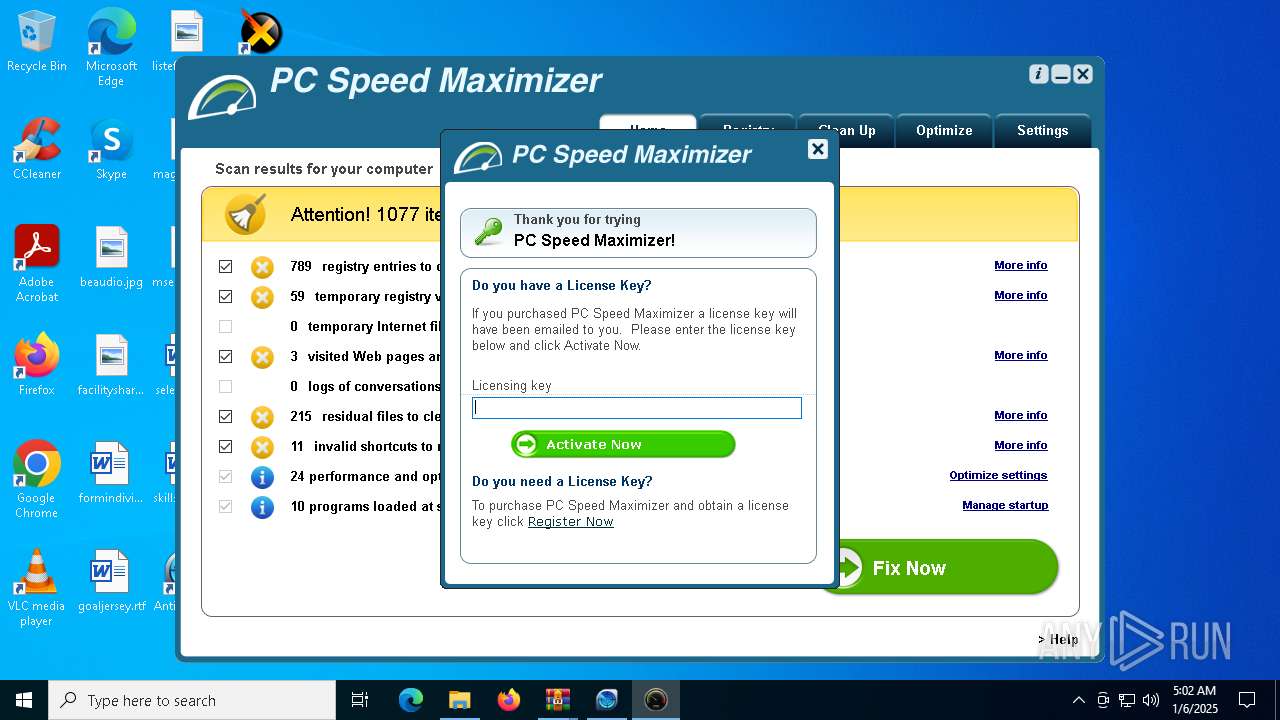Screen dimensions: 1280x720
Task: Toggle the performance and optimization checkbox
Action: pos(225,477)
